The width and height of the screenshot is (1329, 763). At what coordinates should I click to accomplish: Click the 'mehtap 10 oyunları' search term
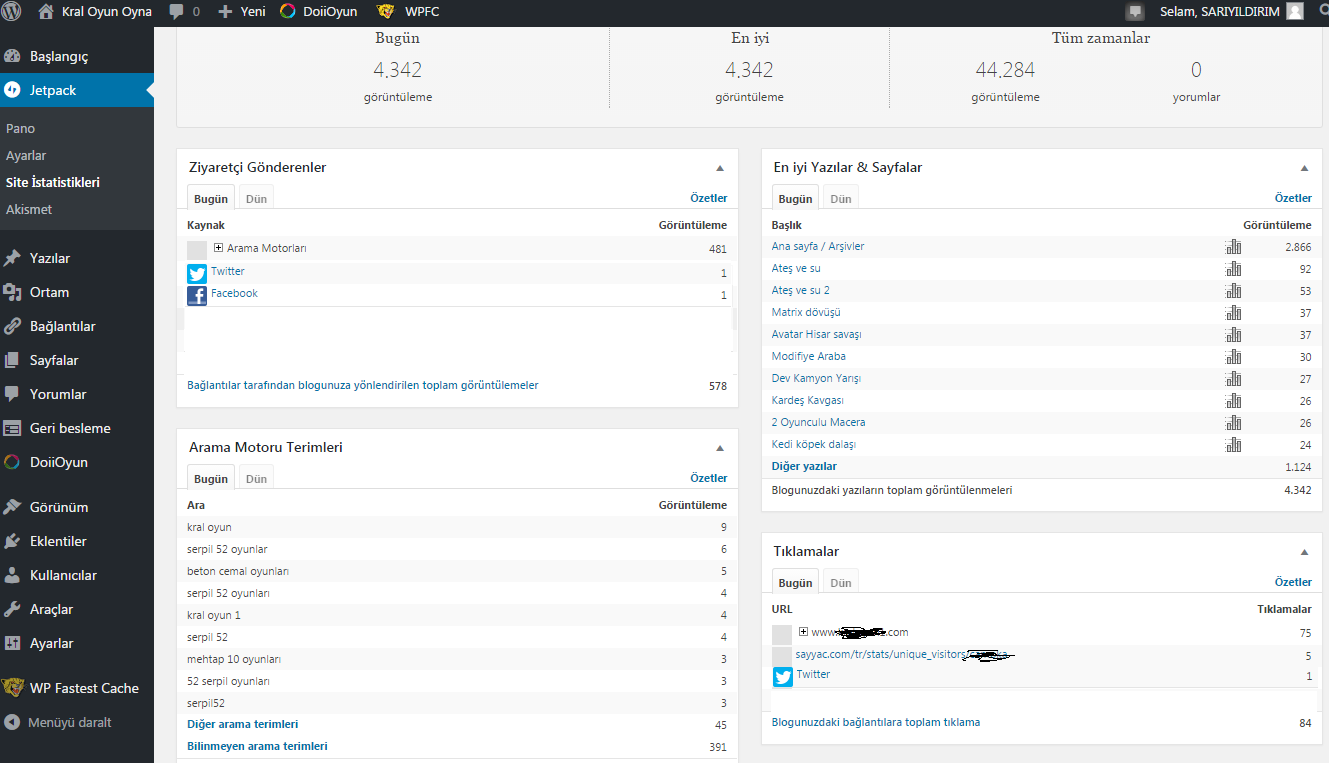(x=234, y=659)
